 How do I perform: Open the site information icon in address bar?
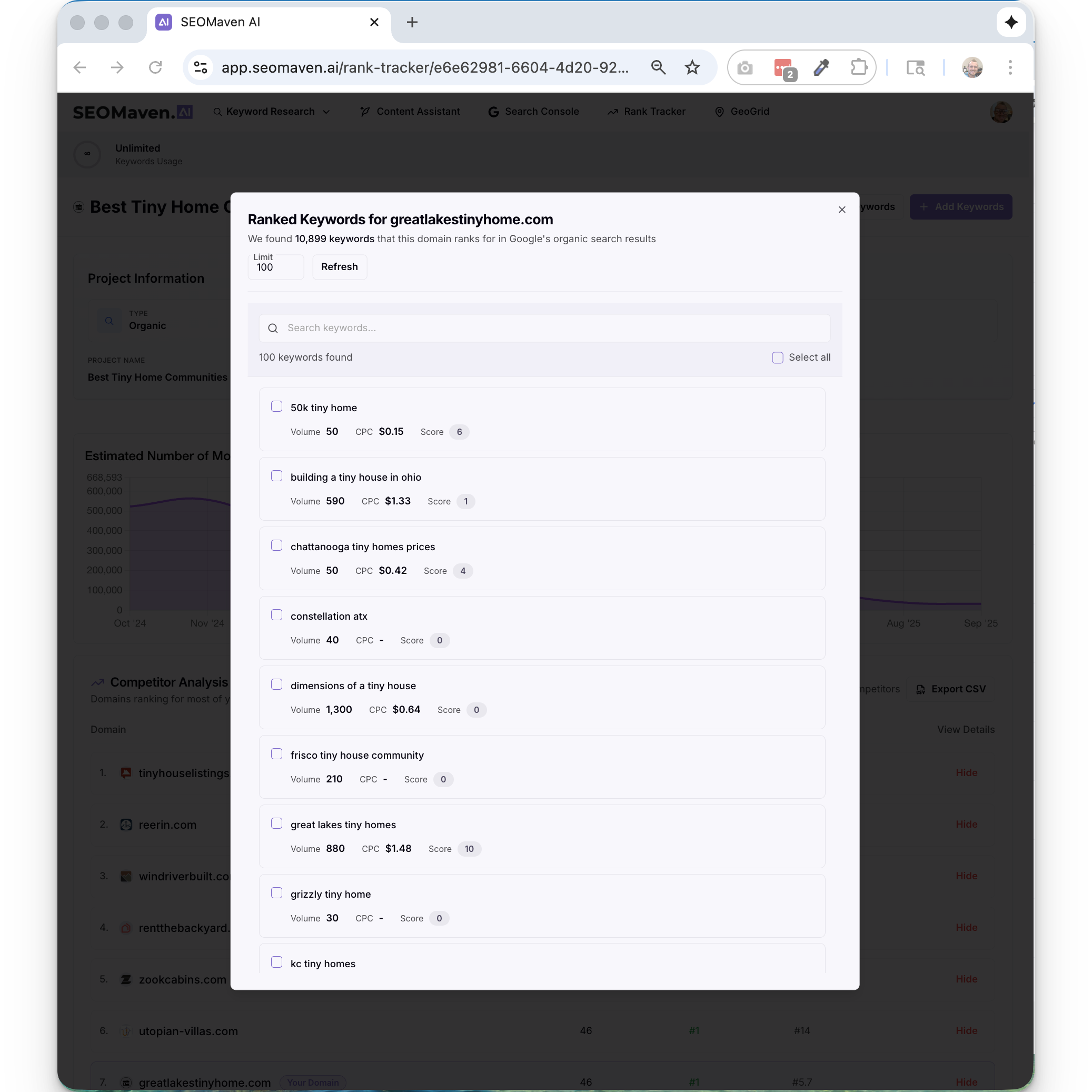pyautogui.click(x=201, y=68)
